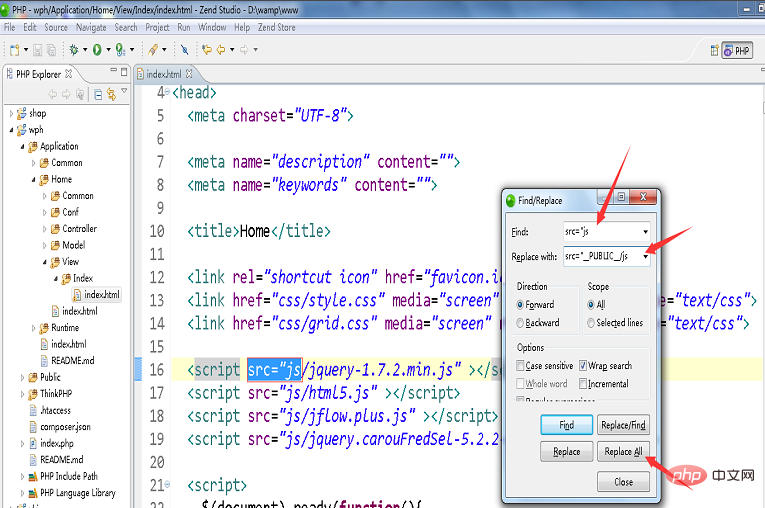Click Collapse All icon in PHP Explorer

click(98, 94)
